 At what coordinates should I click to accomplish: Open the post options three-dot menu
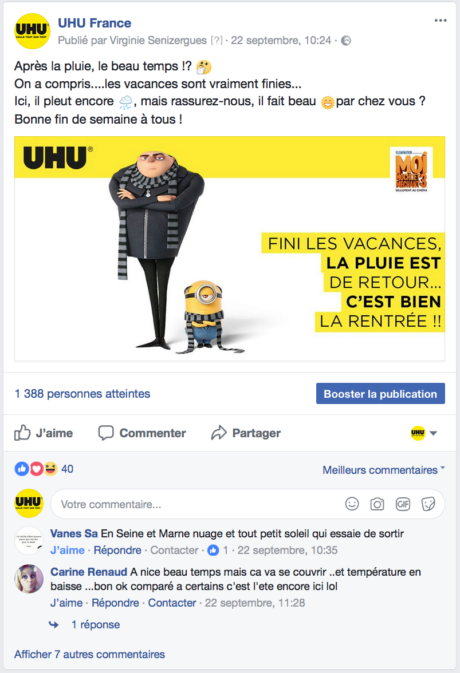click(x=440, y=21)
